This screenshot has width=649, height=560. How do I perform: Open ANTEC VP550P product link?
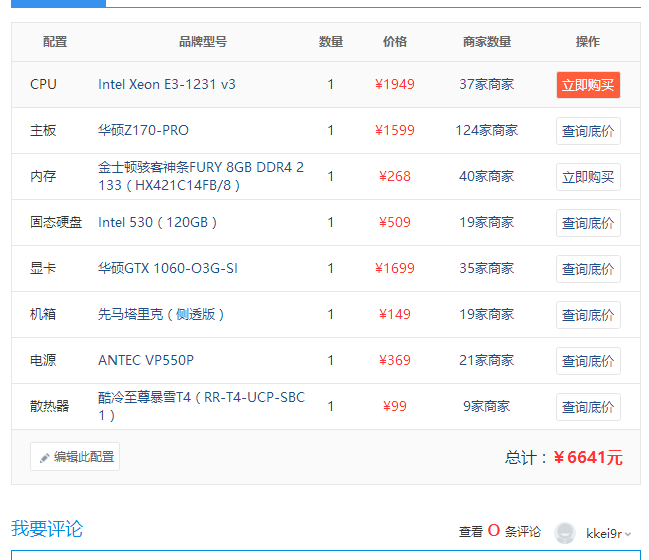coord(146,360)
